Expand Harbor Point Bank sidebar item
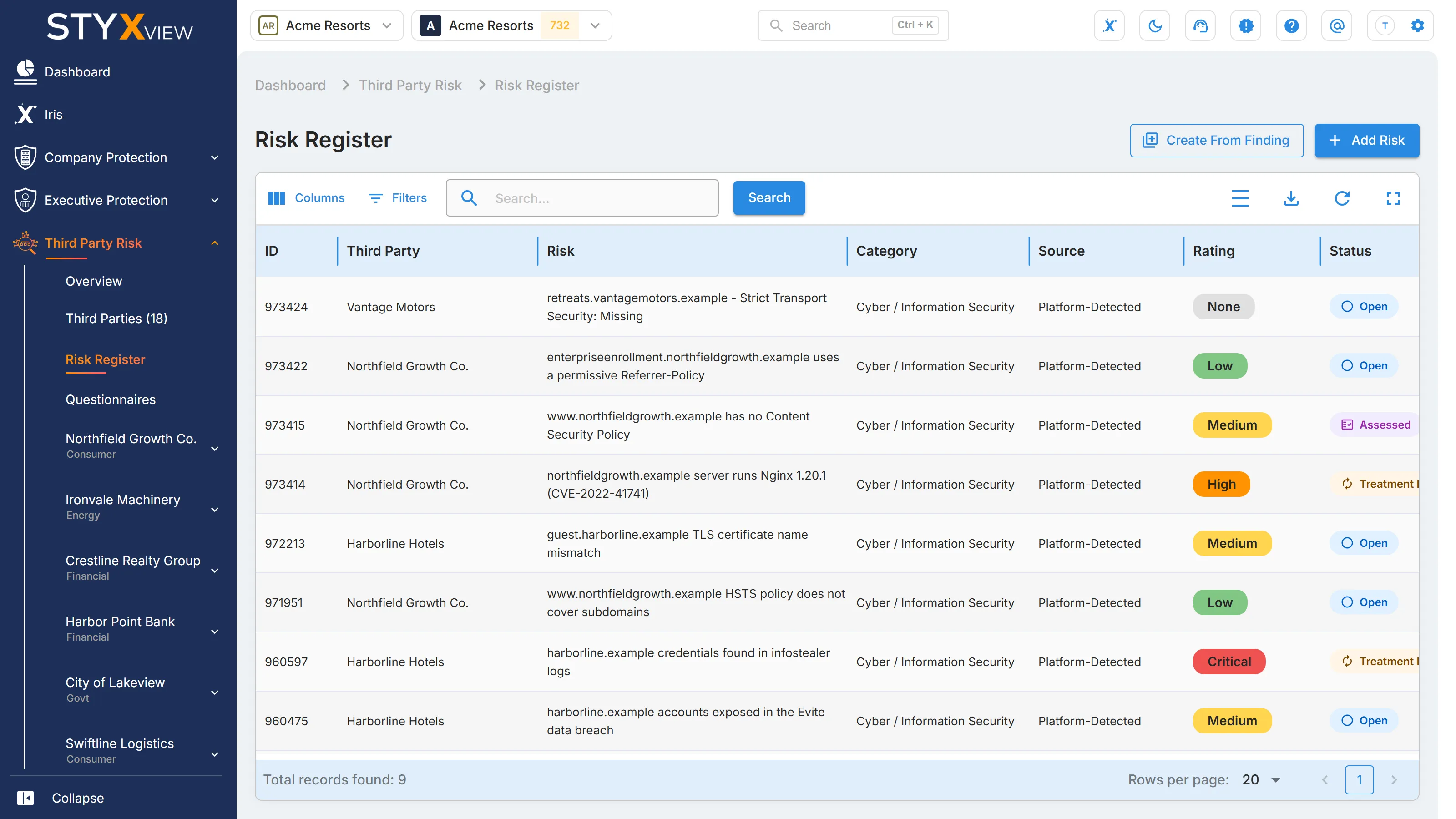This screenshot has height=819, width=1456. click(x=215, y=632)
